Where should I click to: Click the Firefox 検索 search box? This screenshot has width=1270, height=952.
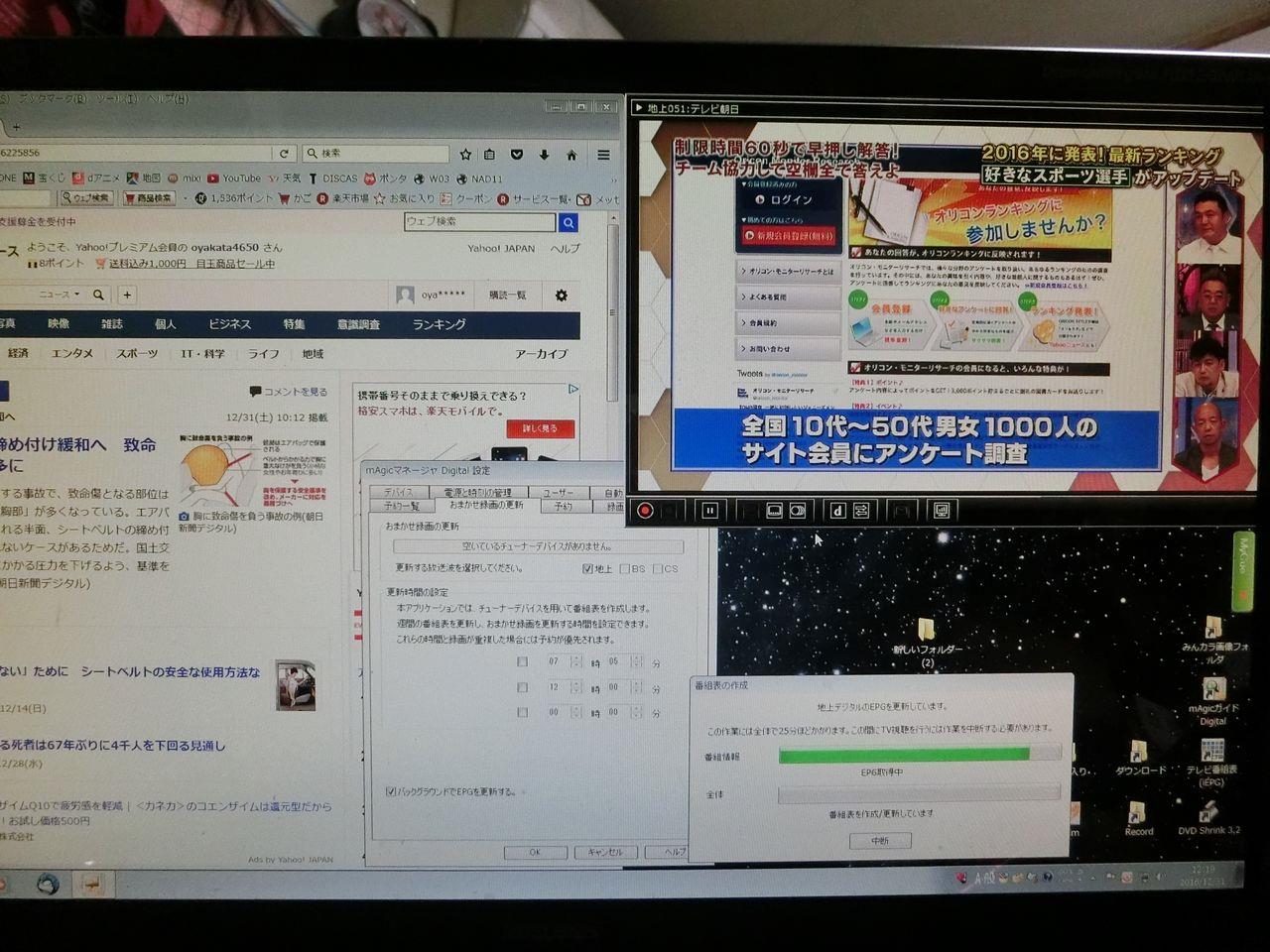[x=375, y=154]
